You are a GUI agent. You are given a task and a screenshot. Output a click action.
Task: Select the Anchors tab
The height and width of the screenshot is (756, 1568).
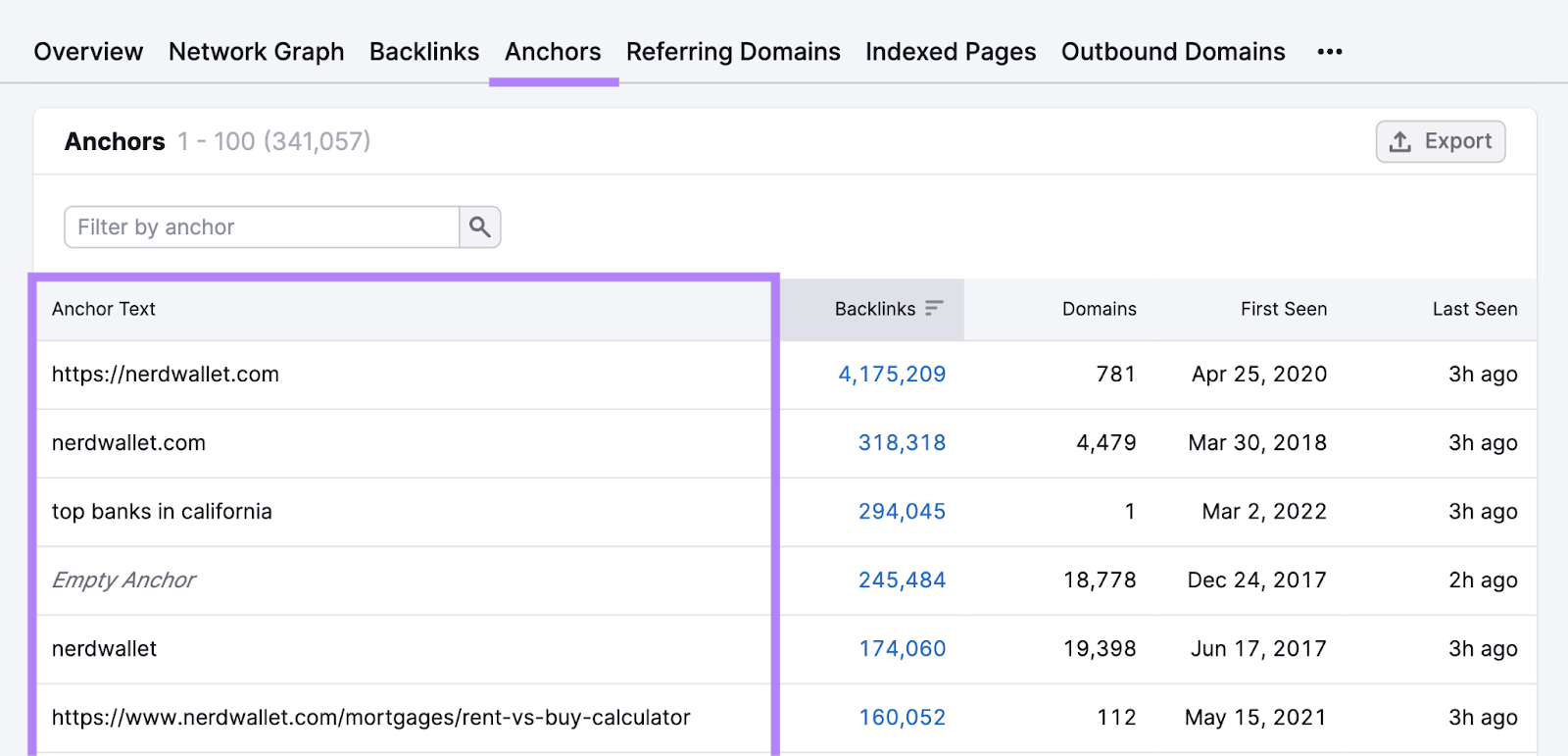[x=553, y=52]
